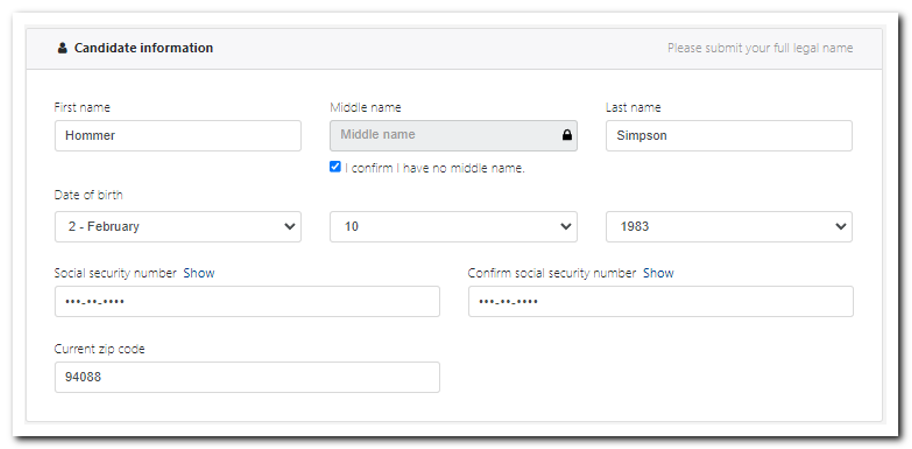Click the Current zip code field 94088
This screenshot has height=449, width=912.
247,377
